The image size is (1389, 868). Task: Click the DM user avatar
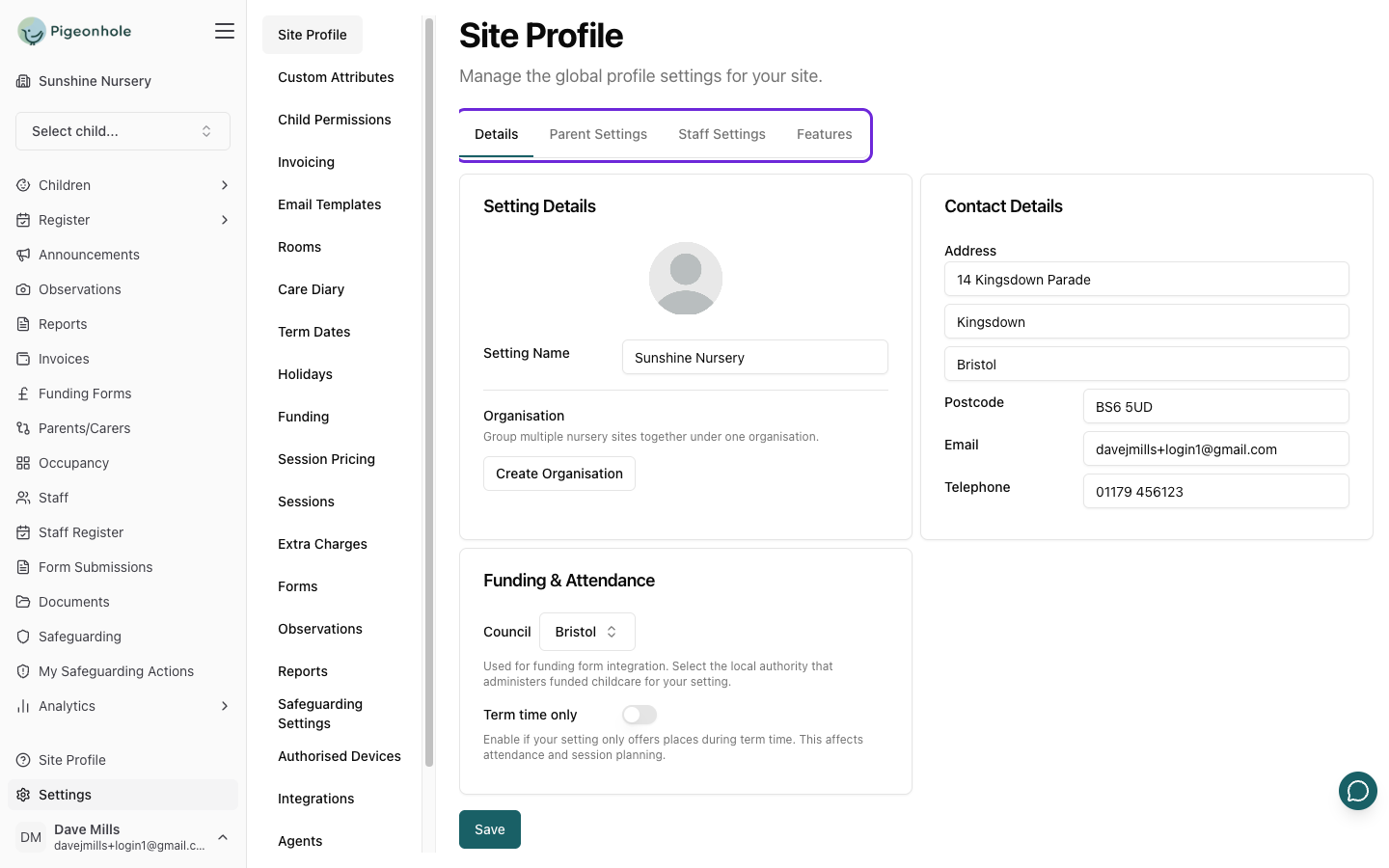(31, 837)
